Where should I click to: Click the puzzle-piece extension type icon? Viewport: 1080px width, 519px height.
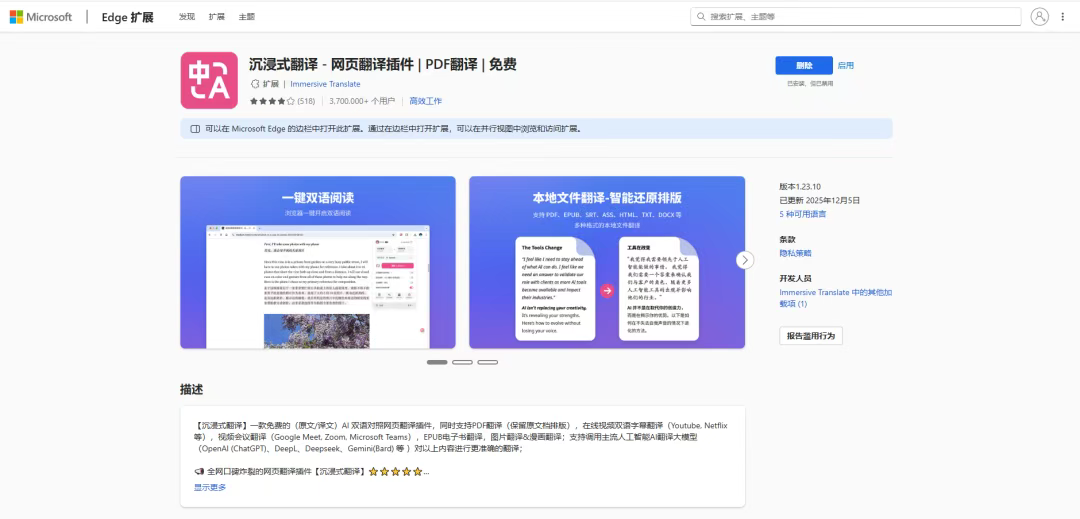pos(254,84)
